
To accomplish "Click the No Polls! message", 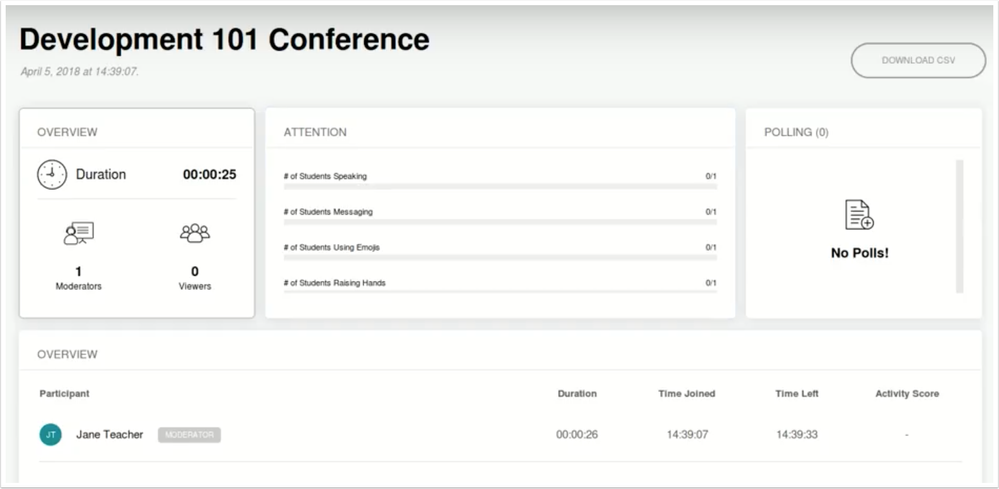I will [x=859, y=253].
